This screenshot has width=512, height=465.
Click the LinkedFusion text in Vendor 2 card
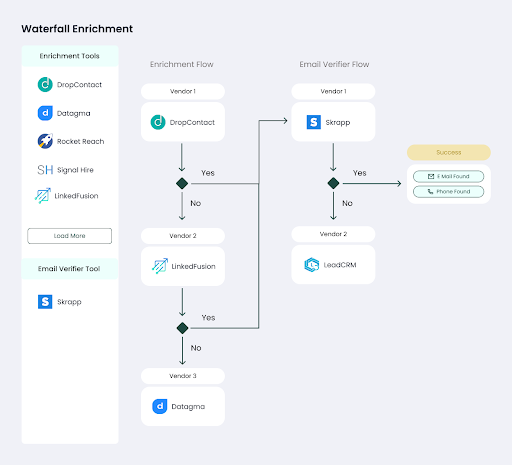tap(193, 266)
